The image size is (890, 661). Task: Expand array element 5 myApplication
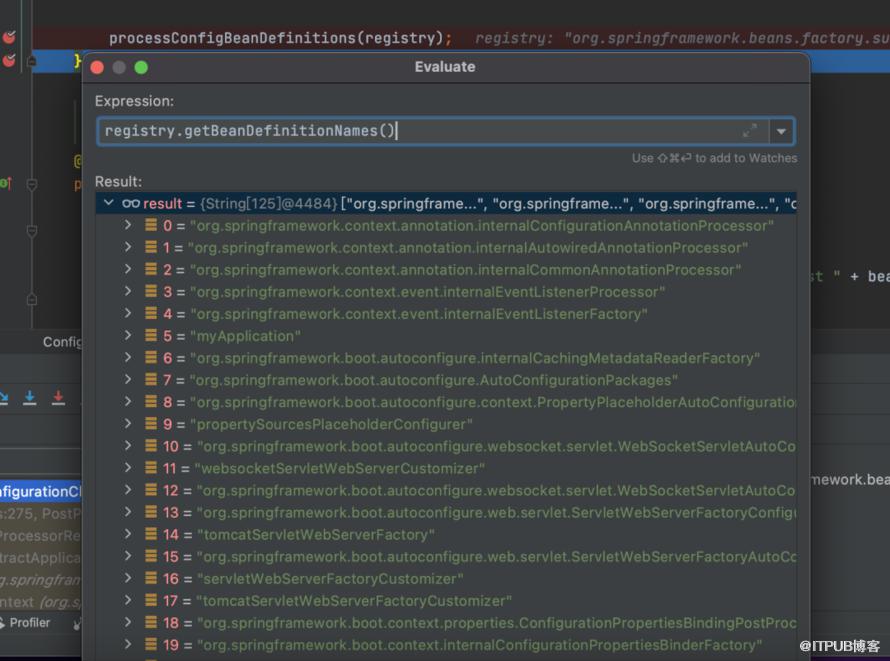(128, 336)
